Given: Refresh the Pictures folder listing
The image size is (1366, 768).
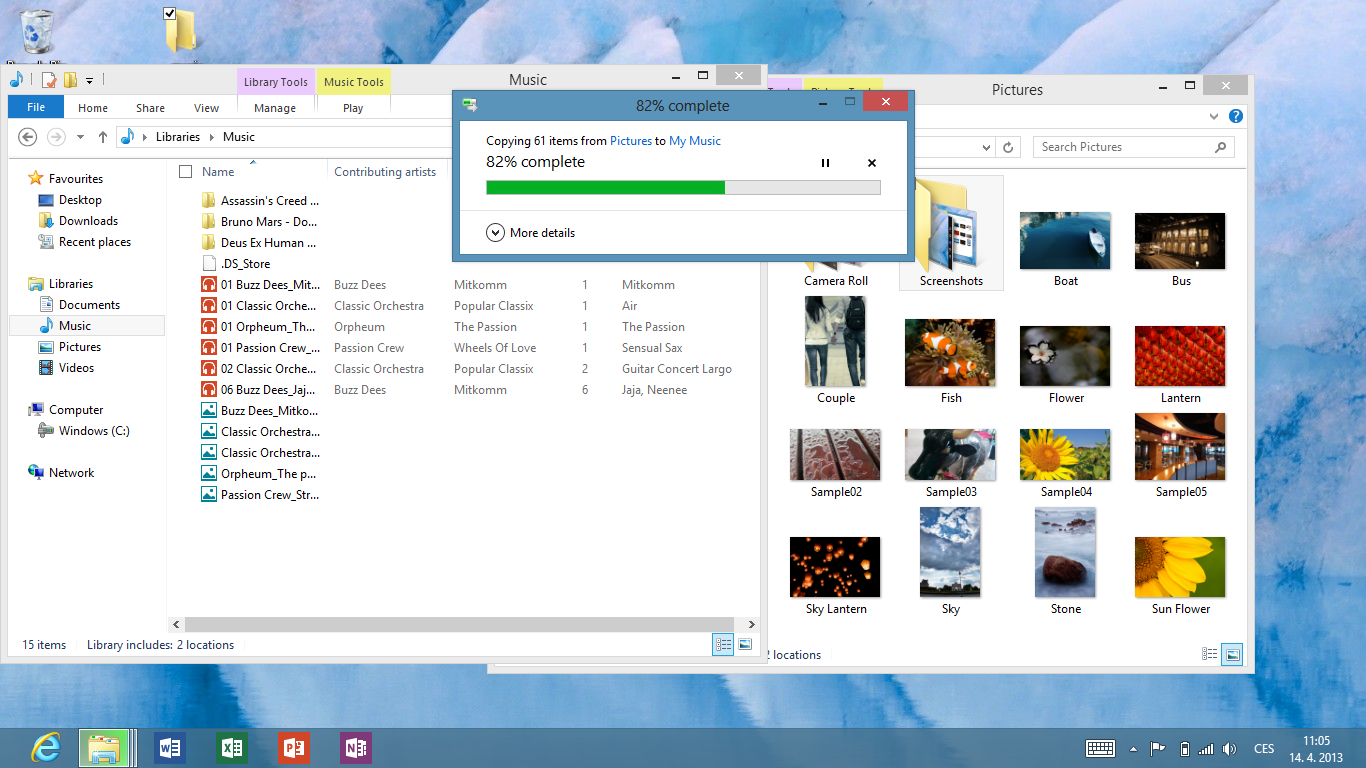Looking at the screenshot, I should 1009,147.
